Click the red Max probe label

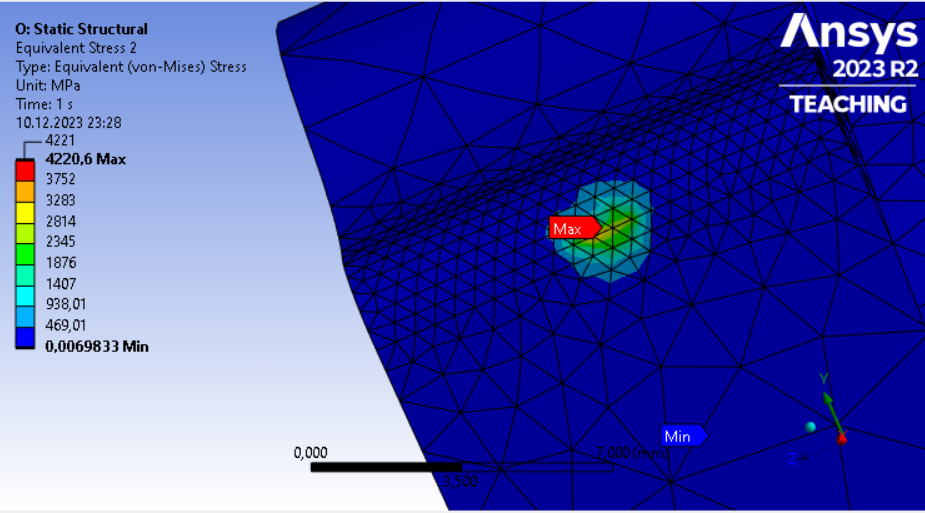(574, 228)
